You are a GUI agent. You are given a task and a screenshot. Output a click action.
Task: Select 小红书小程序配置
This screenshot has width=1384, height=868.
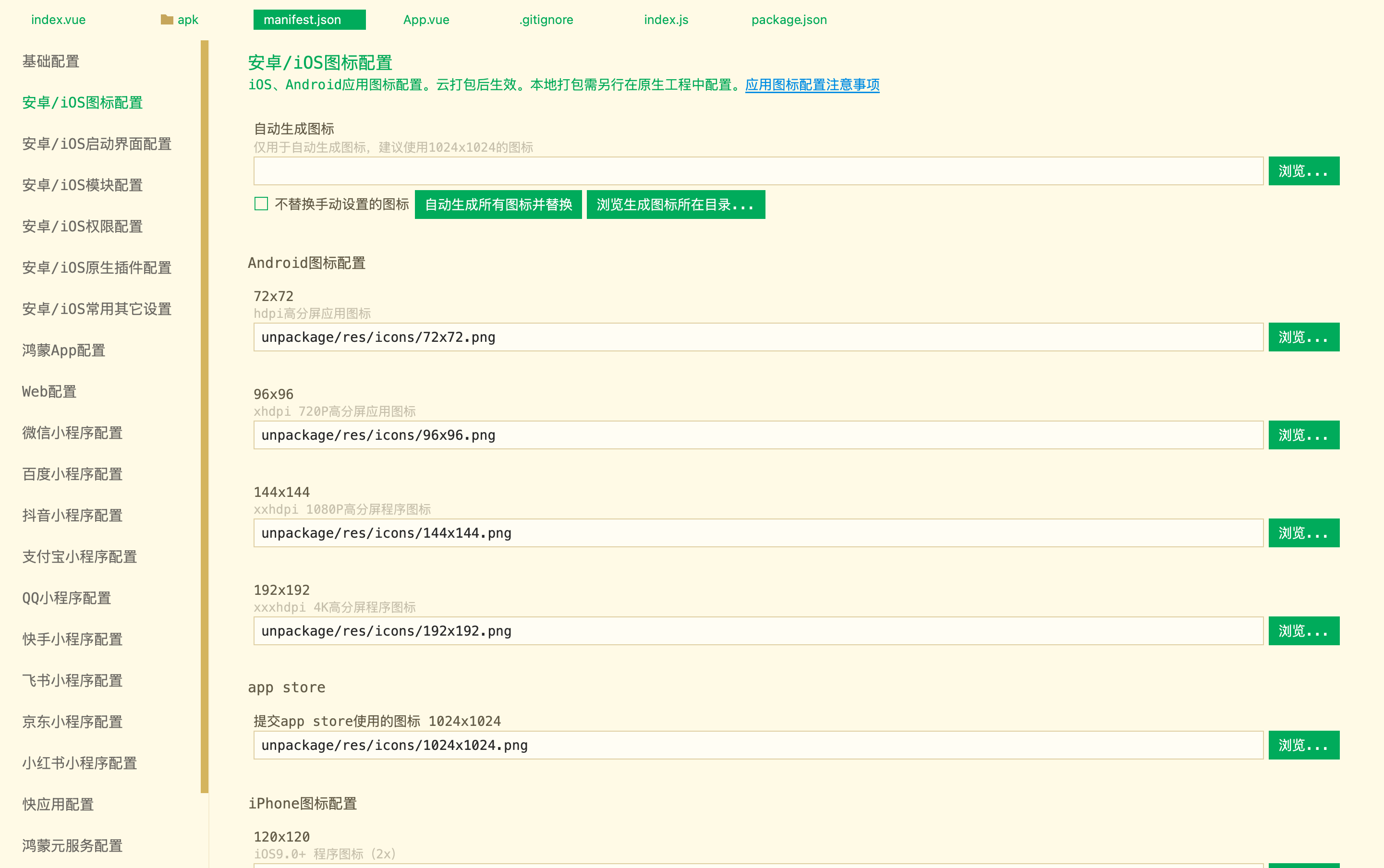[x=79, y=763]
